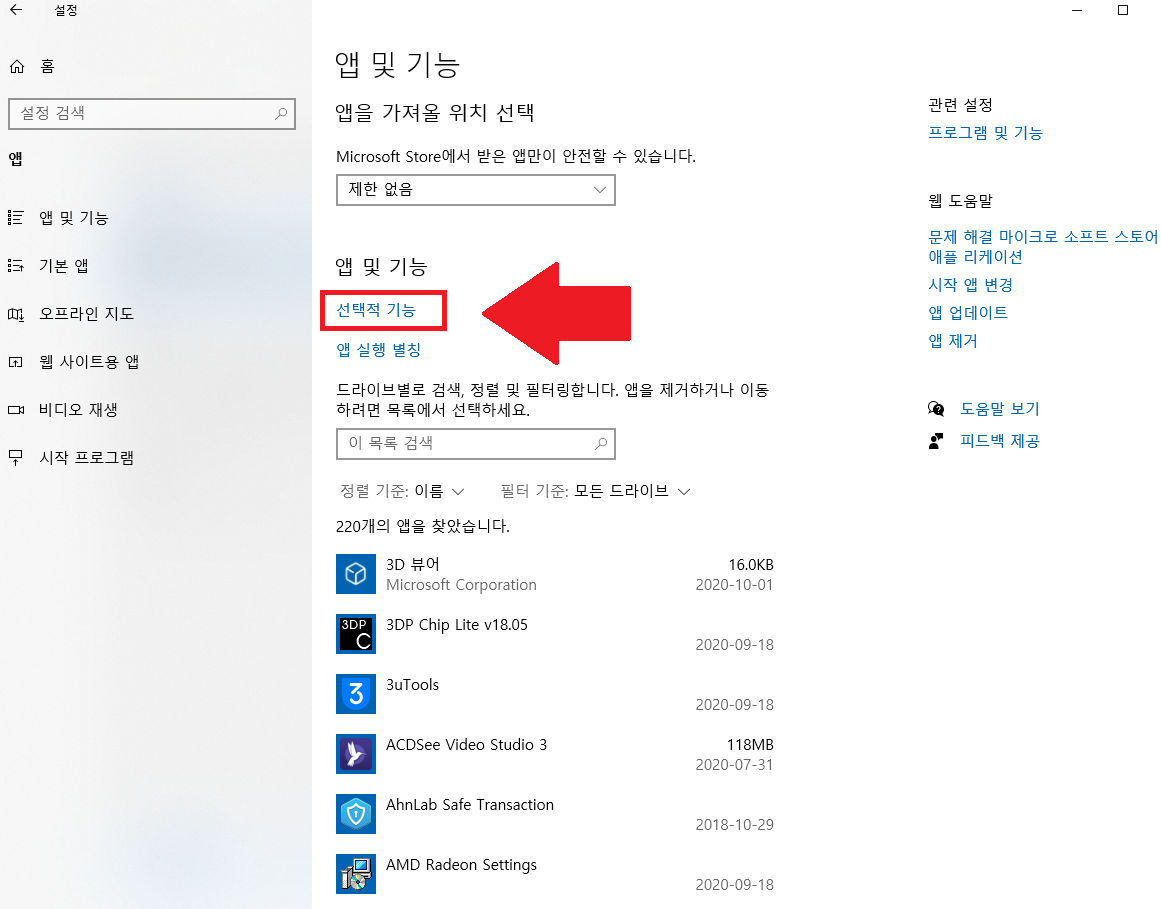Click the 220개의 앱을 찾았습니다 text
This screenshot has width=1161, height=909.
pos(423,526)
